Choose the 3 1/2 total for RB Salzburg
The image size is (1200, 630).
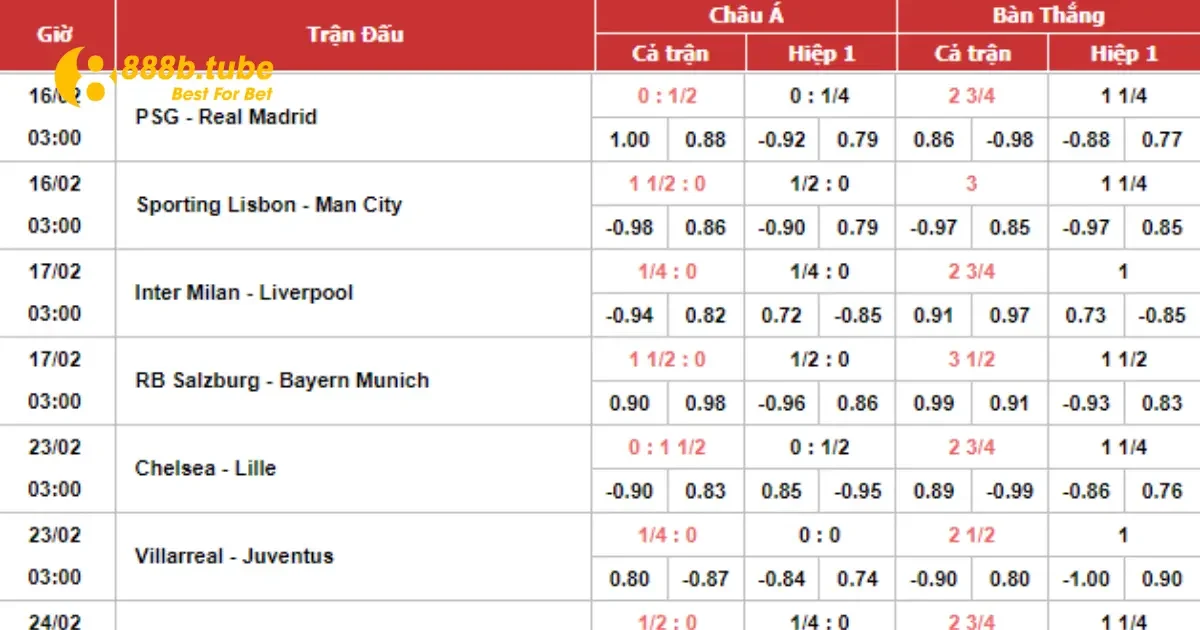[x=971, y=360]
